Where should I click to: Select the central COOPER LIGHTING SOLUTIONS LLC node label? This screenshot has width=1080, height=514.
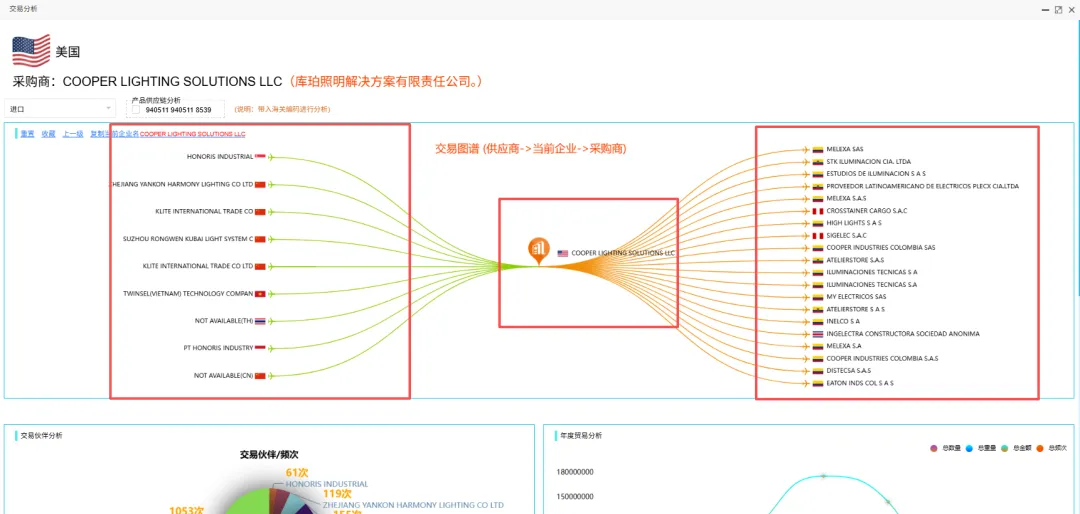click(x=623, y=254)
